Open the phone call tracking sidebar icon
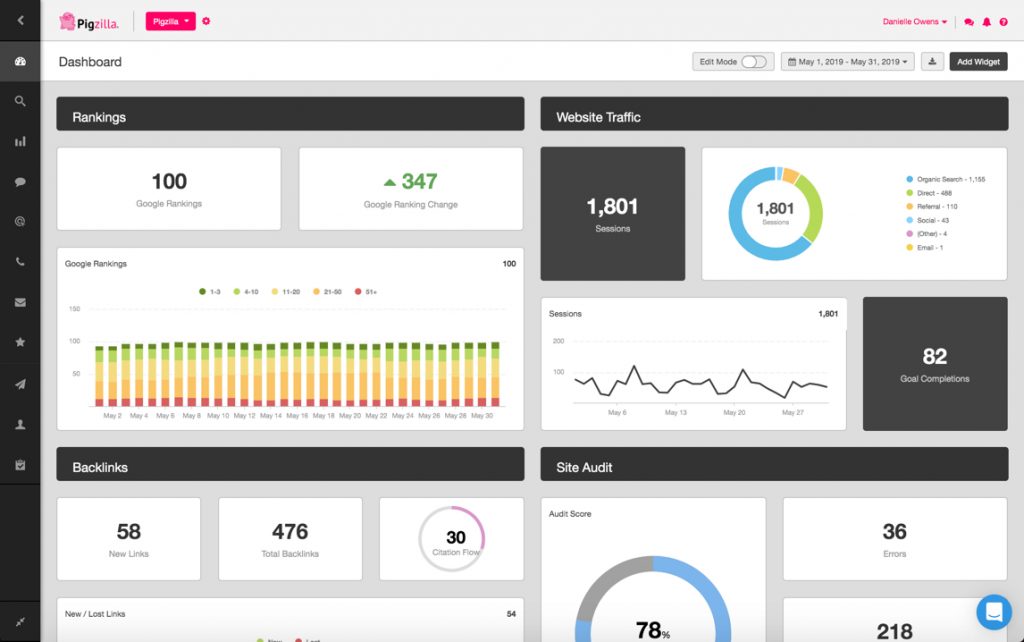 [x=20, y=262]
